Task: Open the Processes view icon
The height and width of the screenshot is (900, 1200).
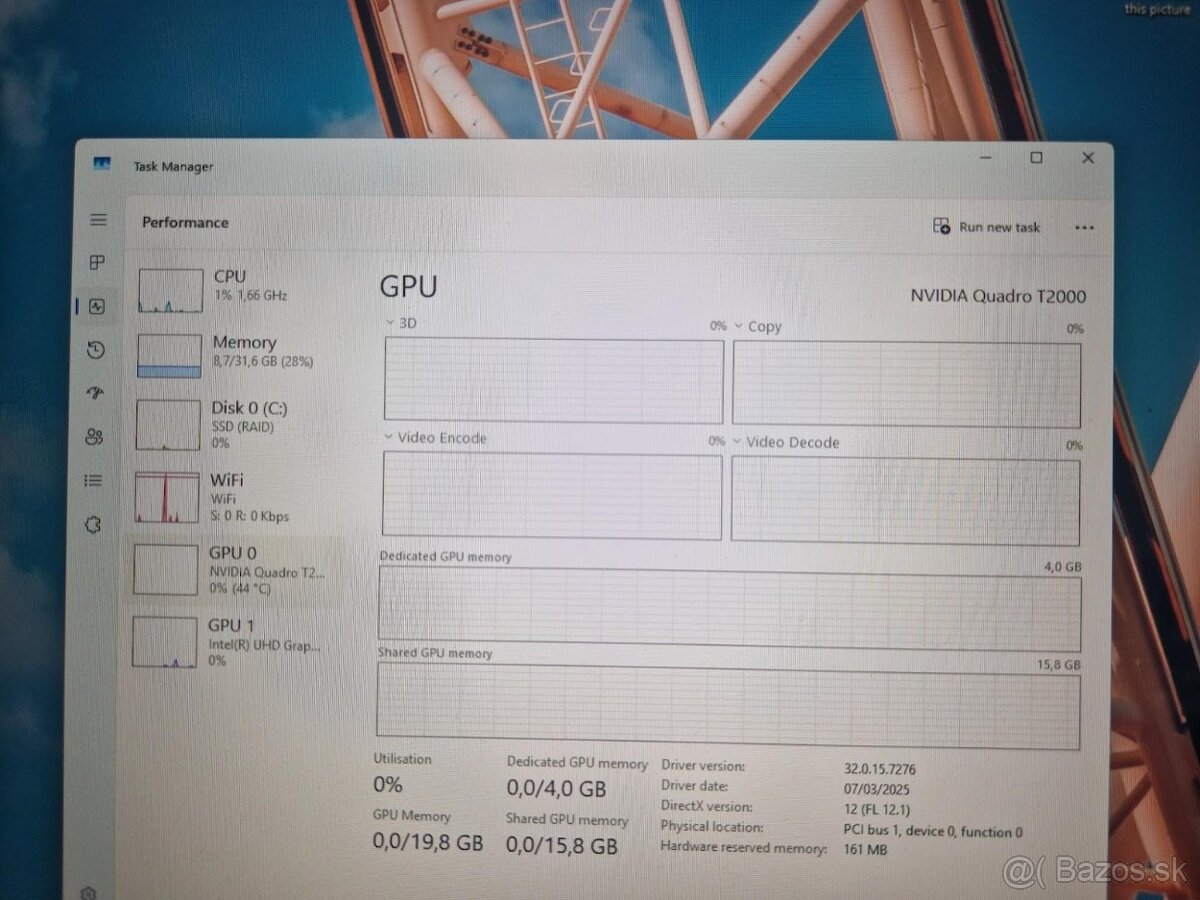Action: 95,263
